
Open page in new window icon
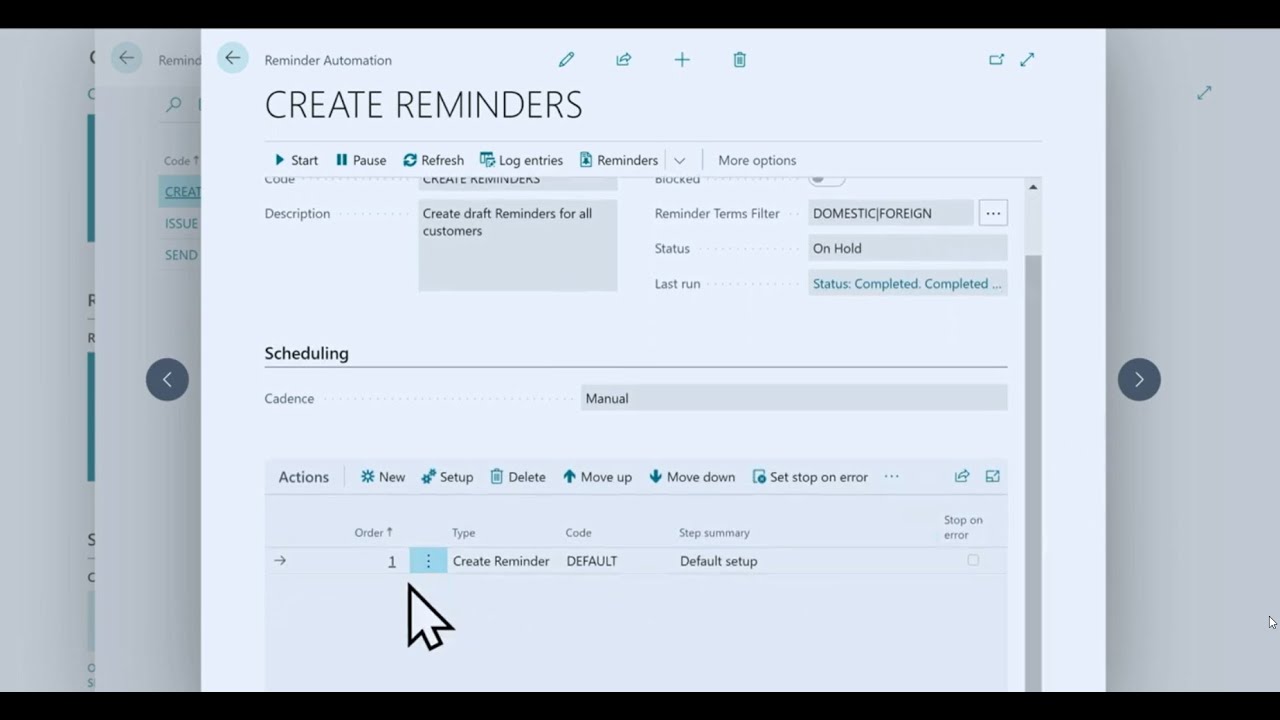tap(996, 60)
